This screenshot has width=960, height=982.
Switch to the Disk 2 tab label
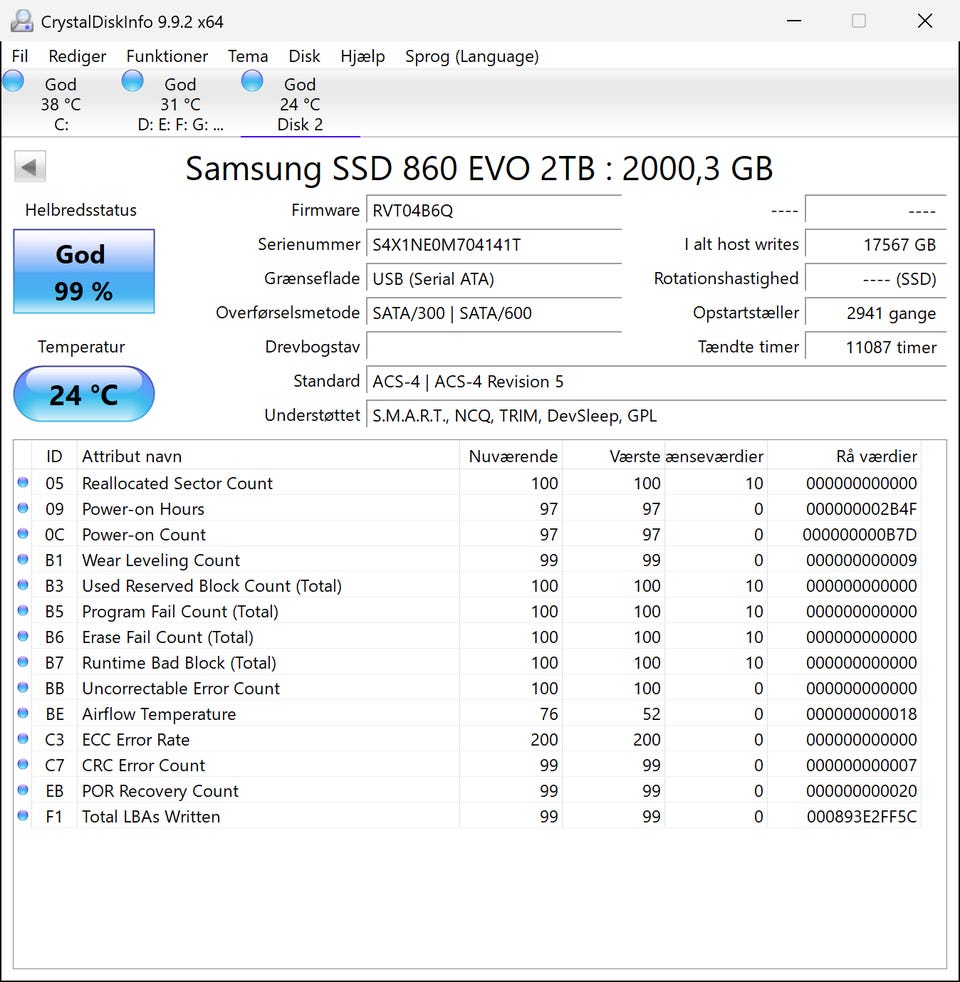[300, 125]
